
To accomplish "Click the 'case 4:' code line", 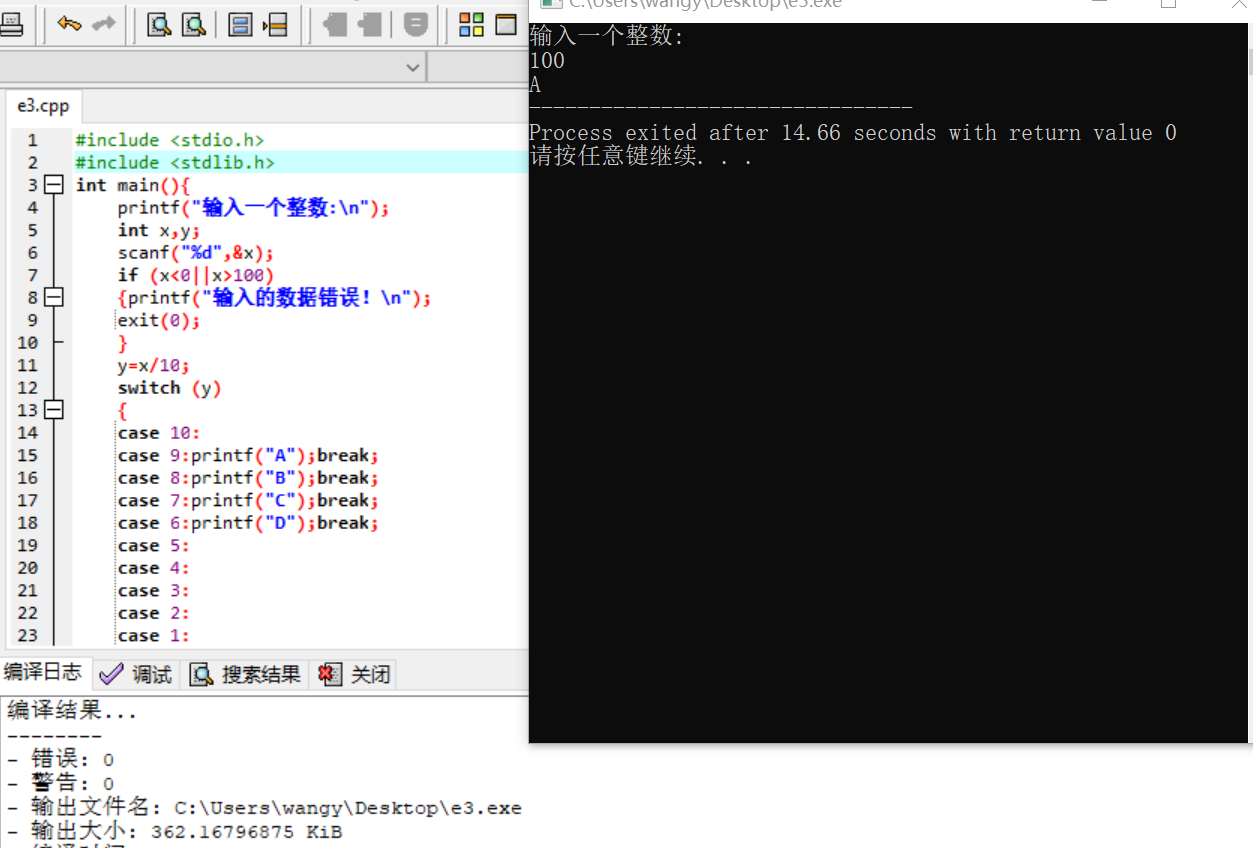I will click(153, 568).
